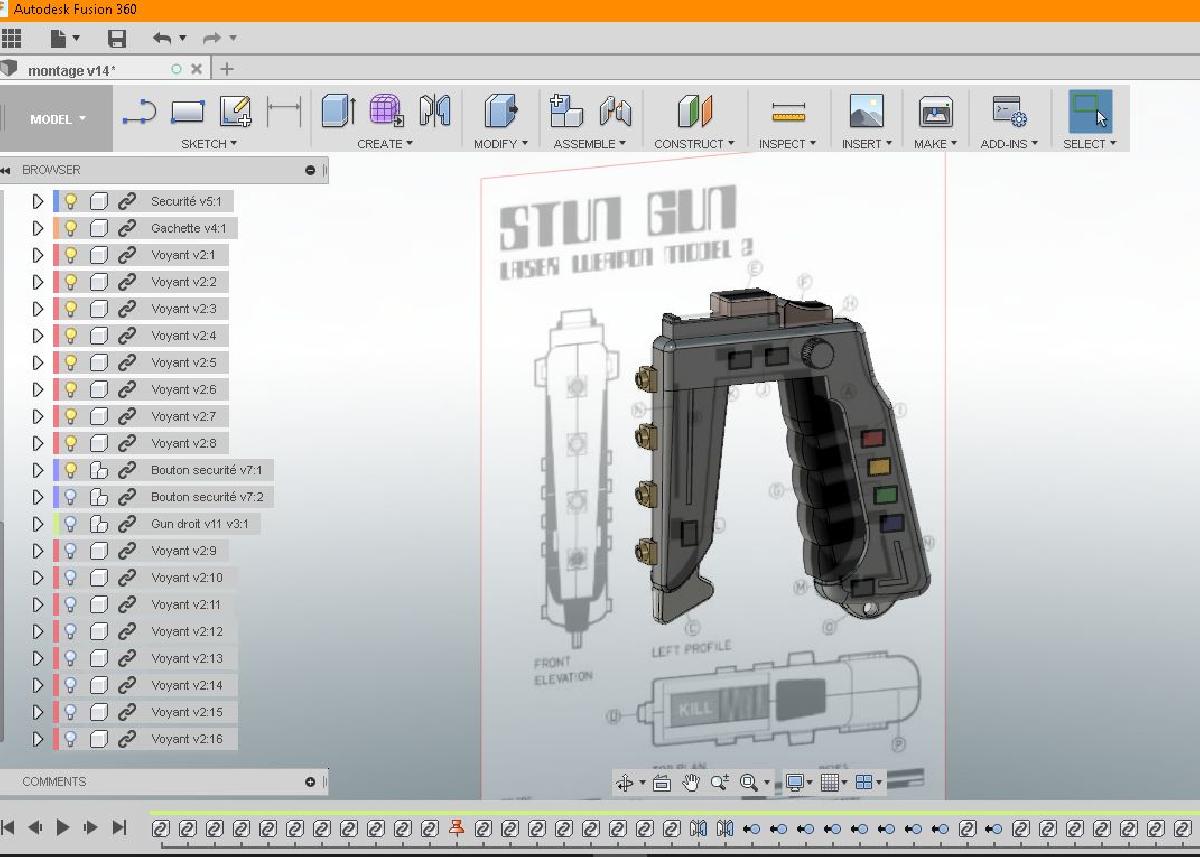The height and width of the screenshot is (857, 1200).
Task: Open the Scripts and Add-Ins icon
Action: click(x=1009, y=111)
